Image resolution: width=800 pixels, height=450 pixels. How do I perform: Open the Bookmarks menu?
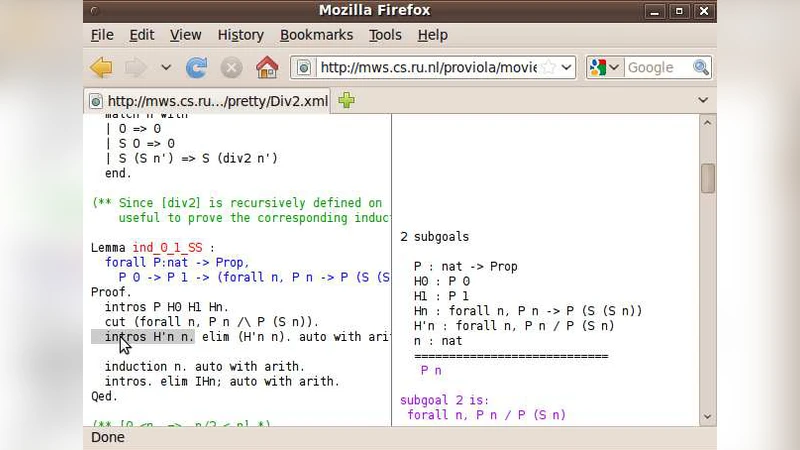pyautogui.click(x=316, y=35)
